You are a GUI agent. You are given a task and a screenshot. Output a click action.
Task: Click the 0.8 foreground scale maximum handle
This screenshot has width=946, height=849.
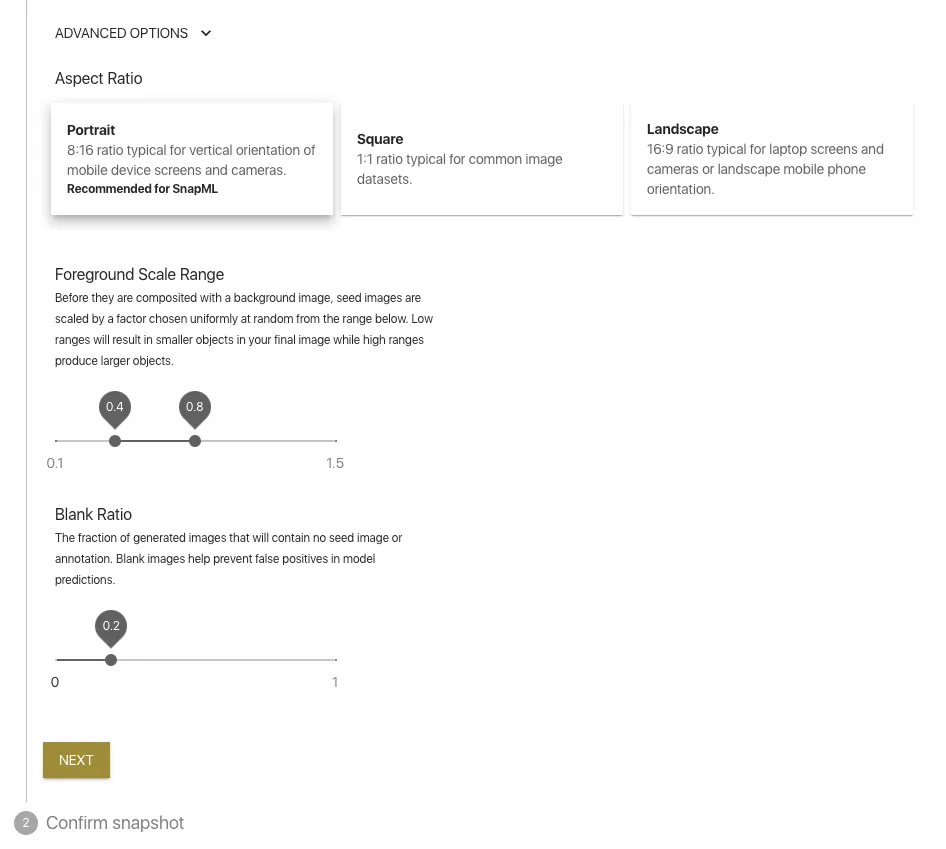pyautogui.click(x=194, y=441)
